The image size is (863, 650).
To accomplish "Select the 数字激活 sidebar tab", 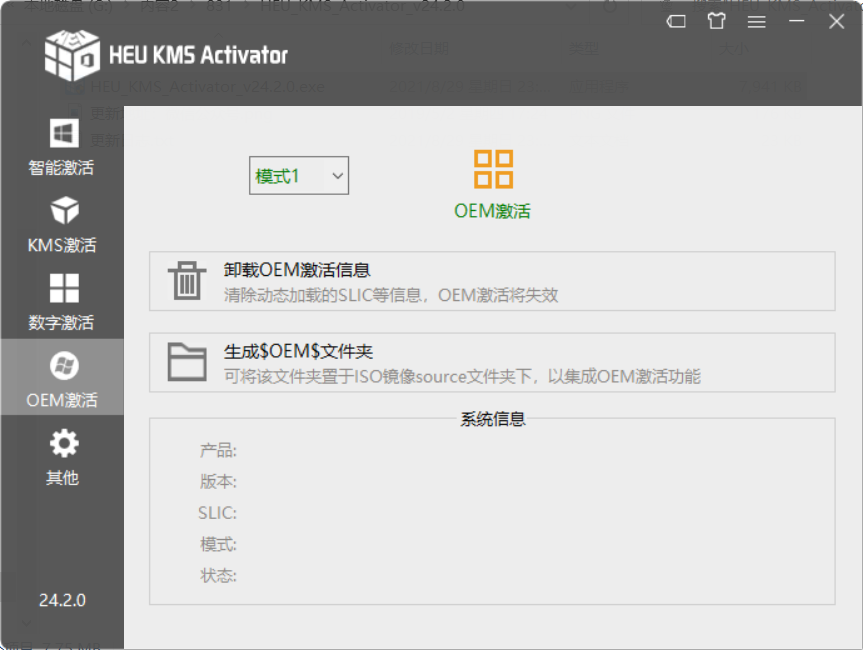I will point(62,302).
